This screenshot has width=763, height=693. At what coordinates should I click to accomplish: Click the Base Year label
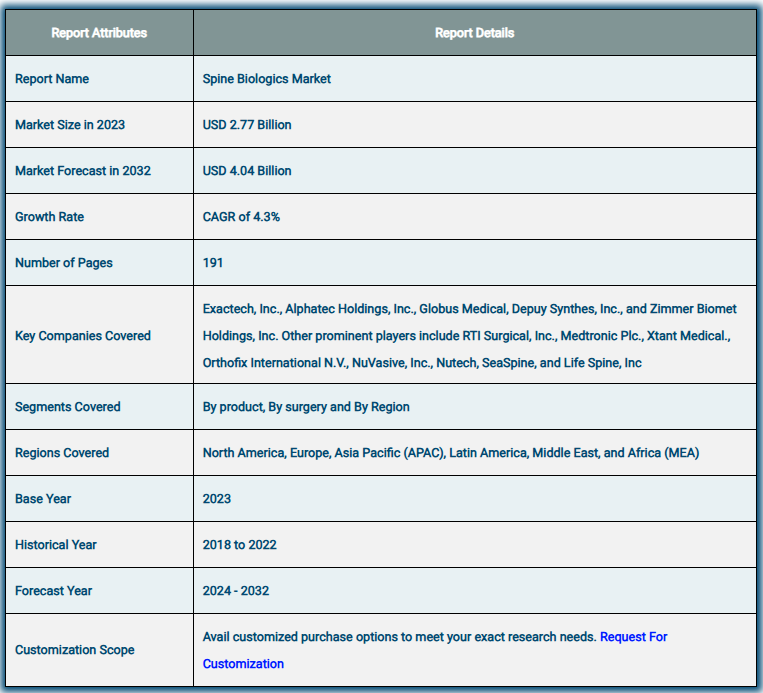point(43,499)
